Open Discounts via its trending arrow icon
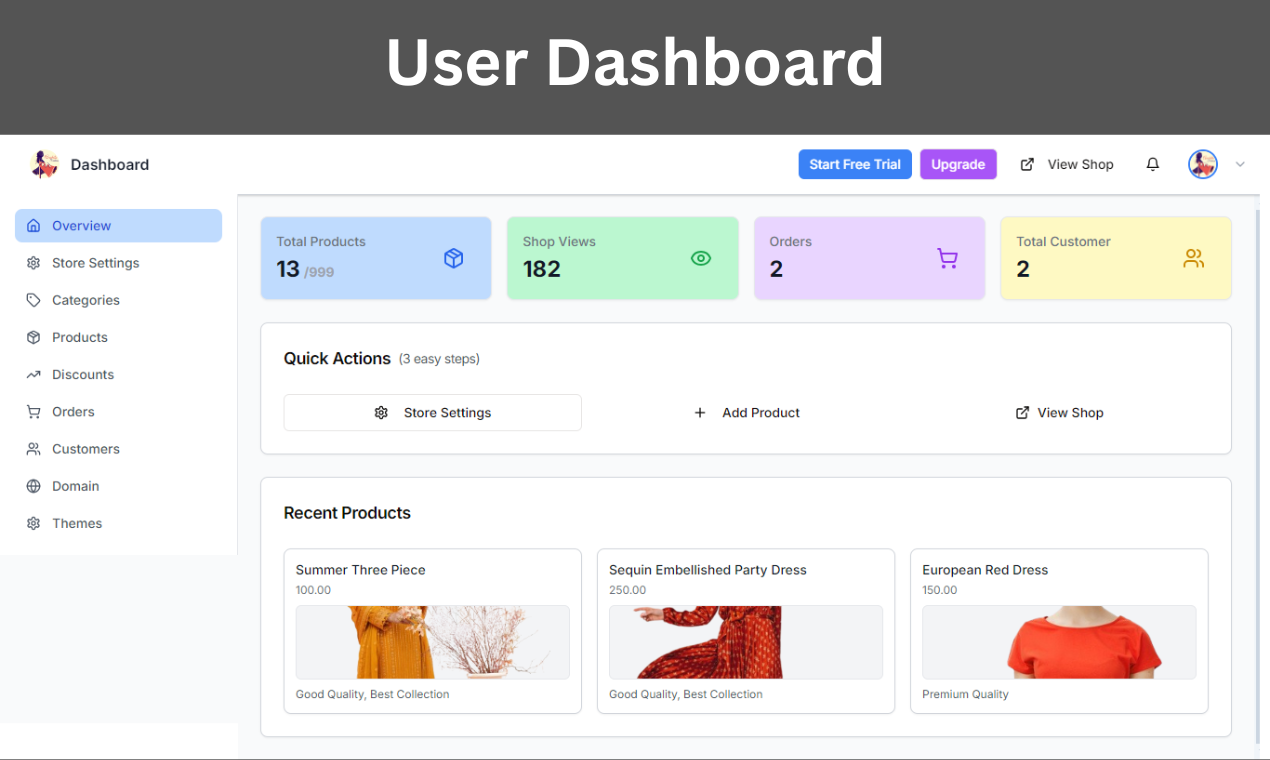1270x760 pixels. pyautogui.click(x=33, y=374)
